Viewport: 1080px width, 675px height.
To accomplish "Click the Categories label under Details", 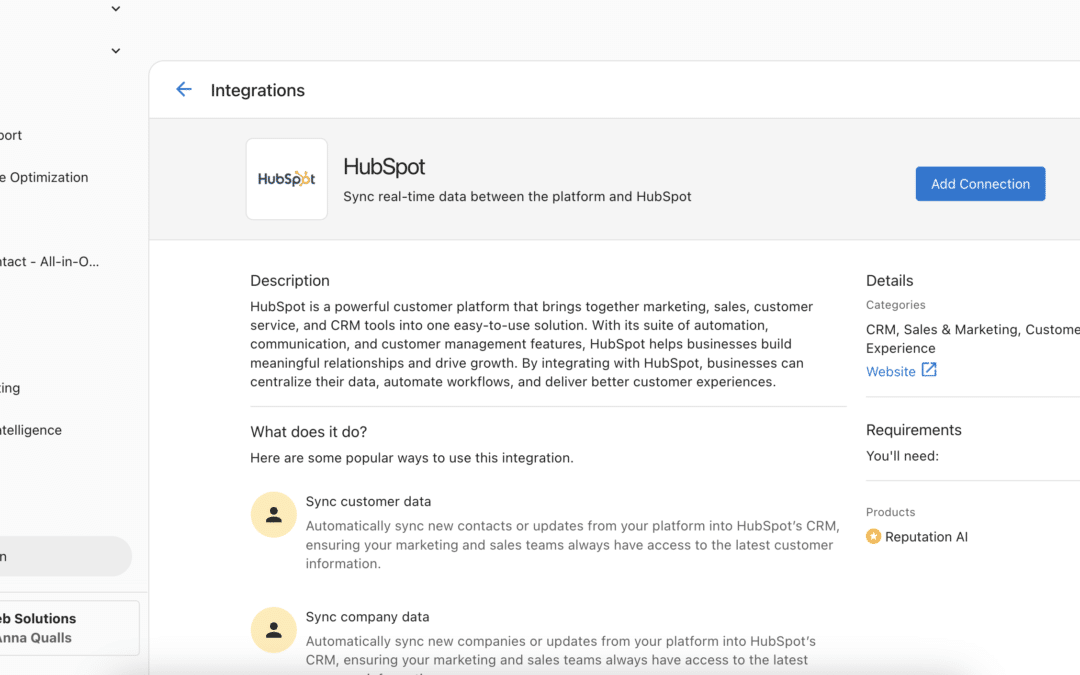I will (x=895, y=304).
